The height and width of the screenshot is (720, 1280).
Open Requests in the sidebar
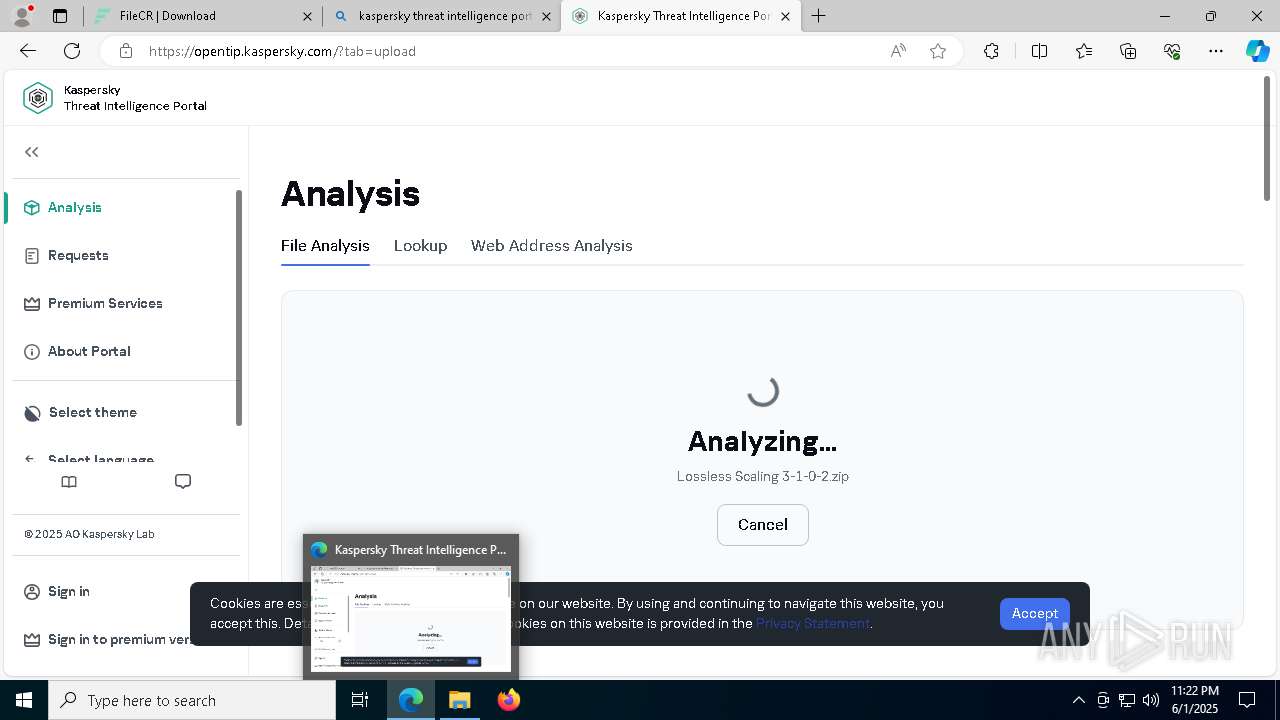click(78, 255)
